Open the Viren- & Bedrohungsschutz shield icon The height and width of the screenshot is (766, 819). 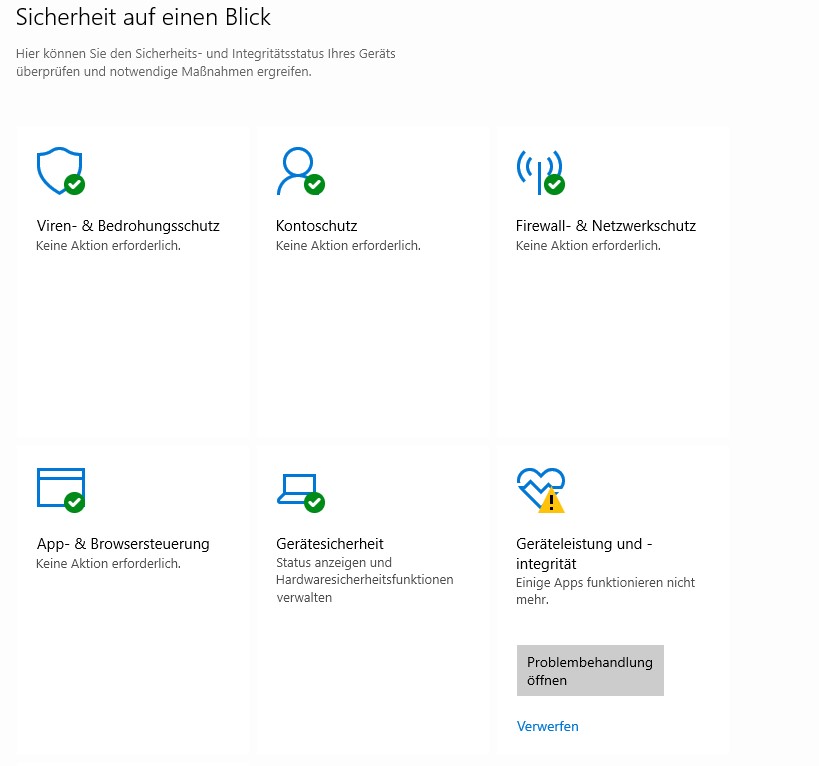coord(61,171)
